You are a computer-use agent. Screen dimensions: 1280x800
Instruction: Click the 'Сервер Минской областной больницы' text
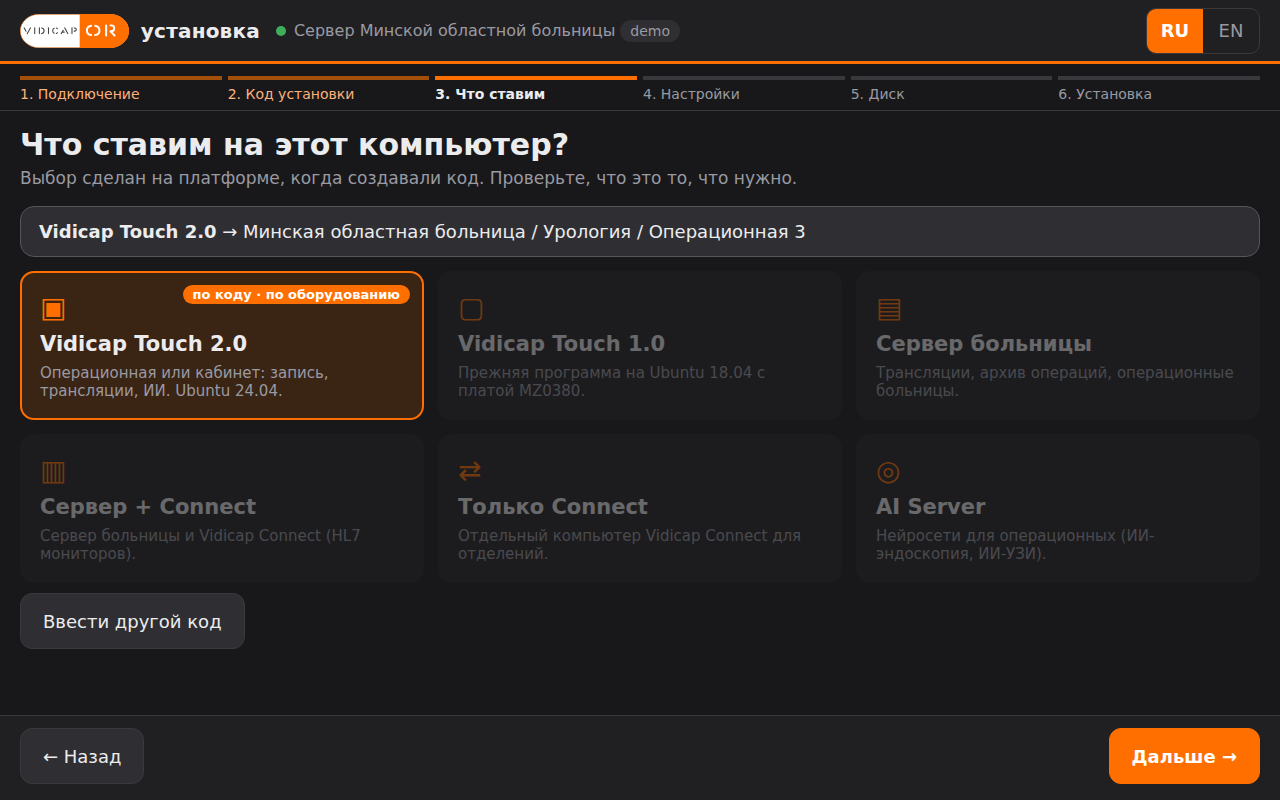(x=454, y=31)
